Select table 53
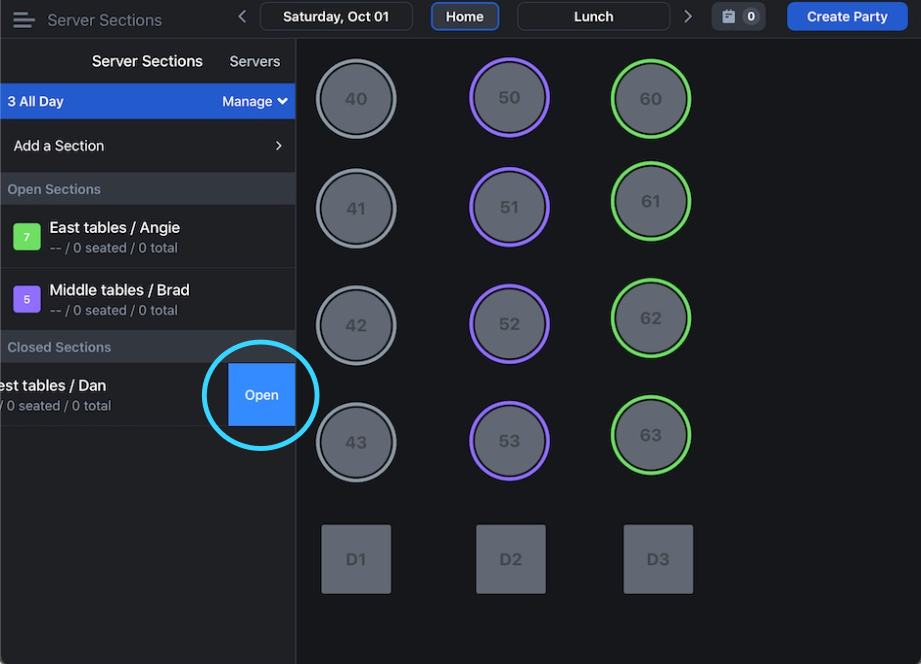This screenshot has height=664, width=921. pyautogui.click(x=509, y=441)
